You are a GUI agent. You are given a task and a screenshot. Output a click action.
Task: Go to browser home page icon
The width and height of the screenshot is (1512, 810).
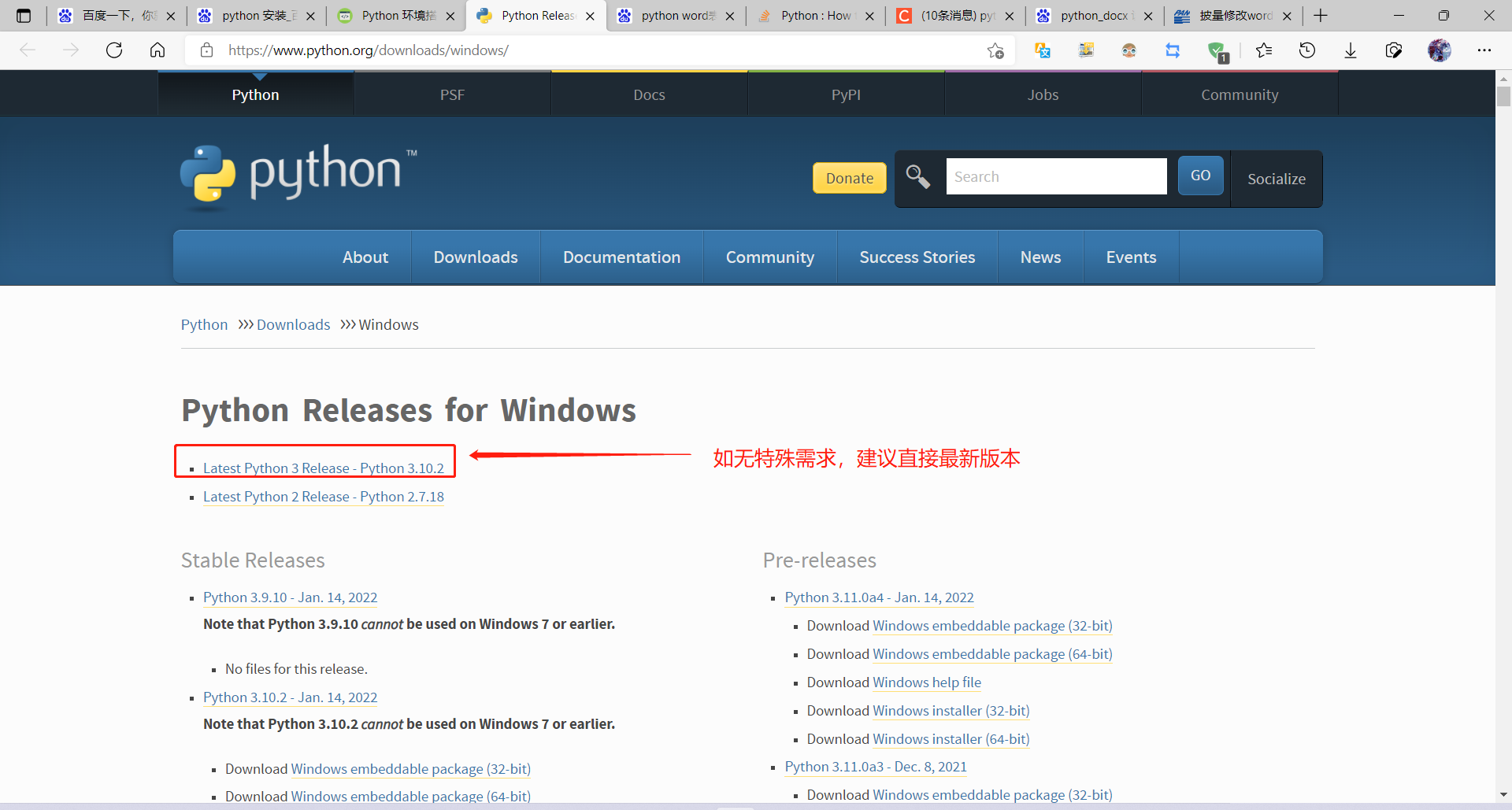point(157,50)
